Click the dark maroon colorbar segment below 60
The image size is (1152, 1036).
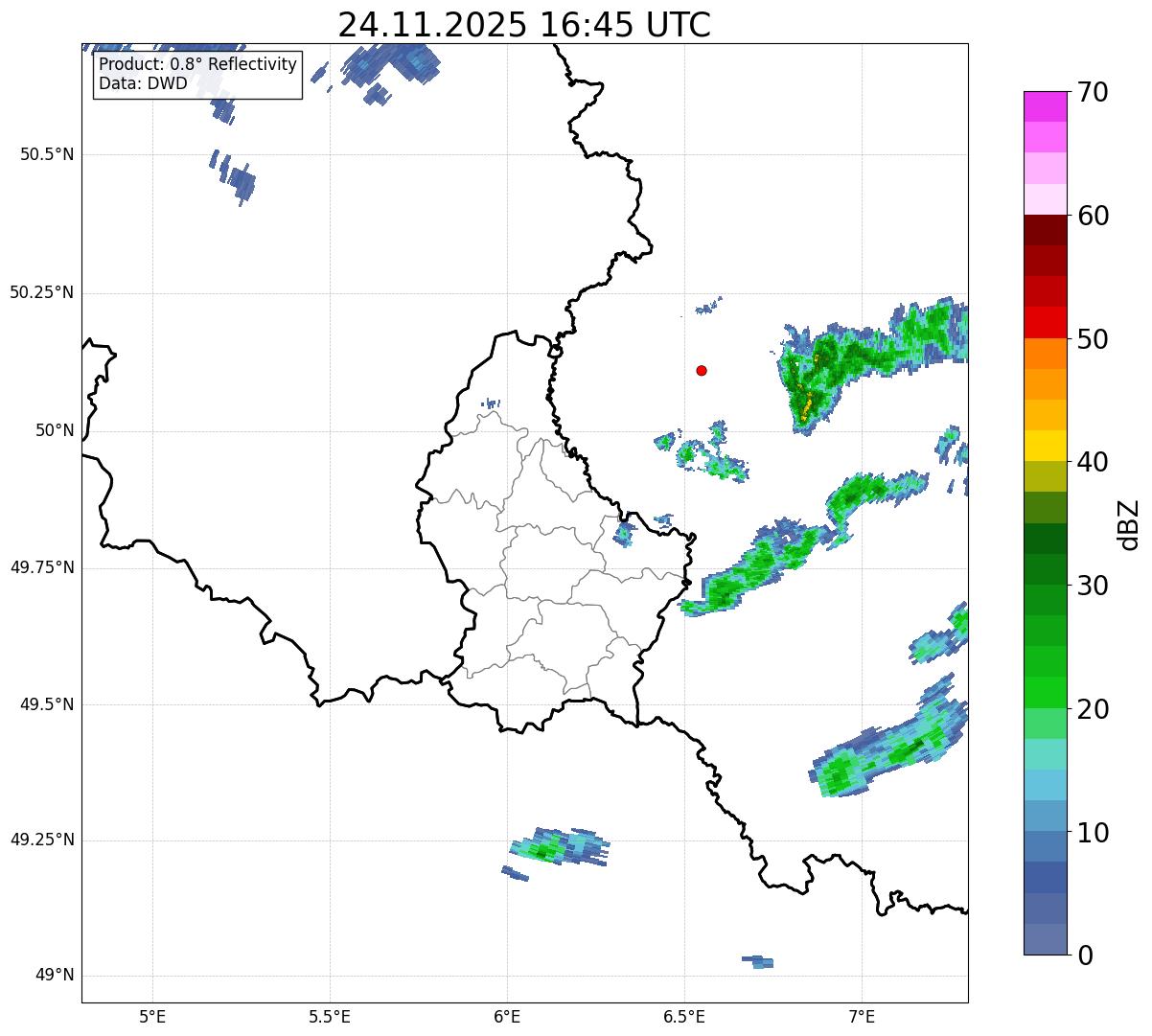(x=1046, y=230)
